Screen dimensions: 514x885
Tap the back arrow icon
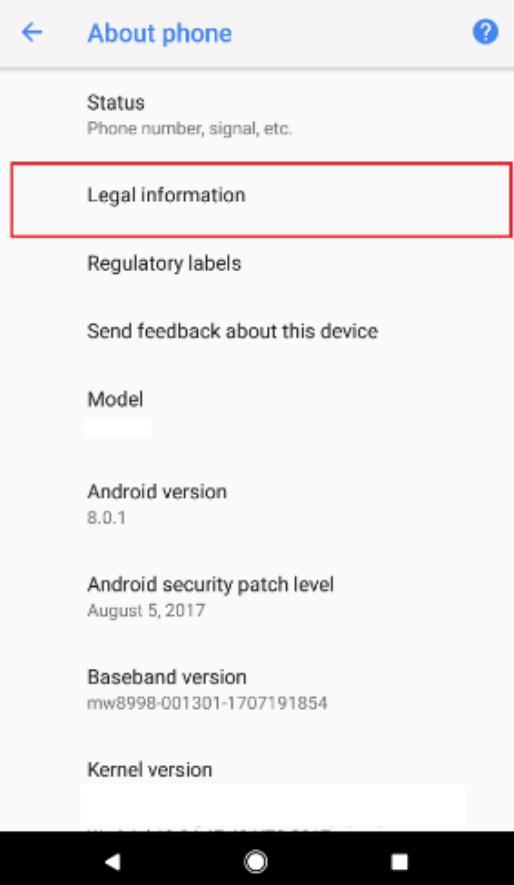(32, 33)
